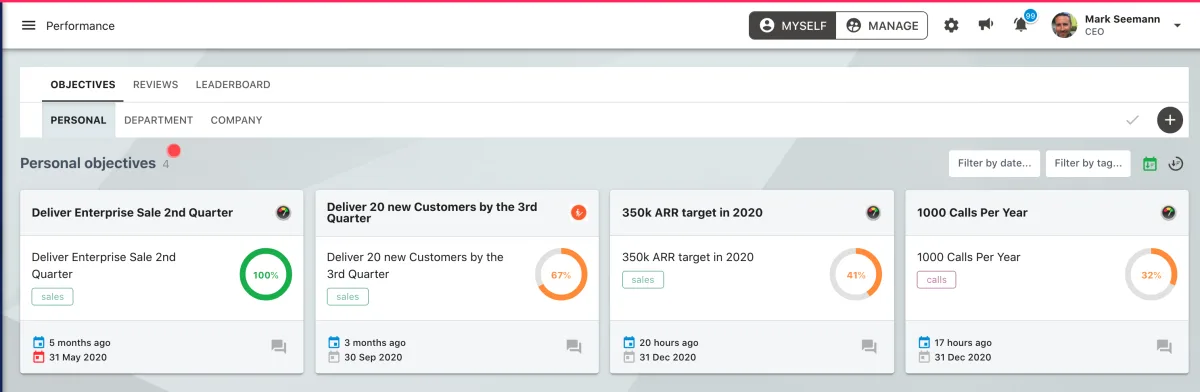Select the DEPARTMENT sub-tab
The width and height of the screenshot is (1200, 392).
click(158, 120)
